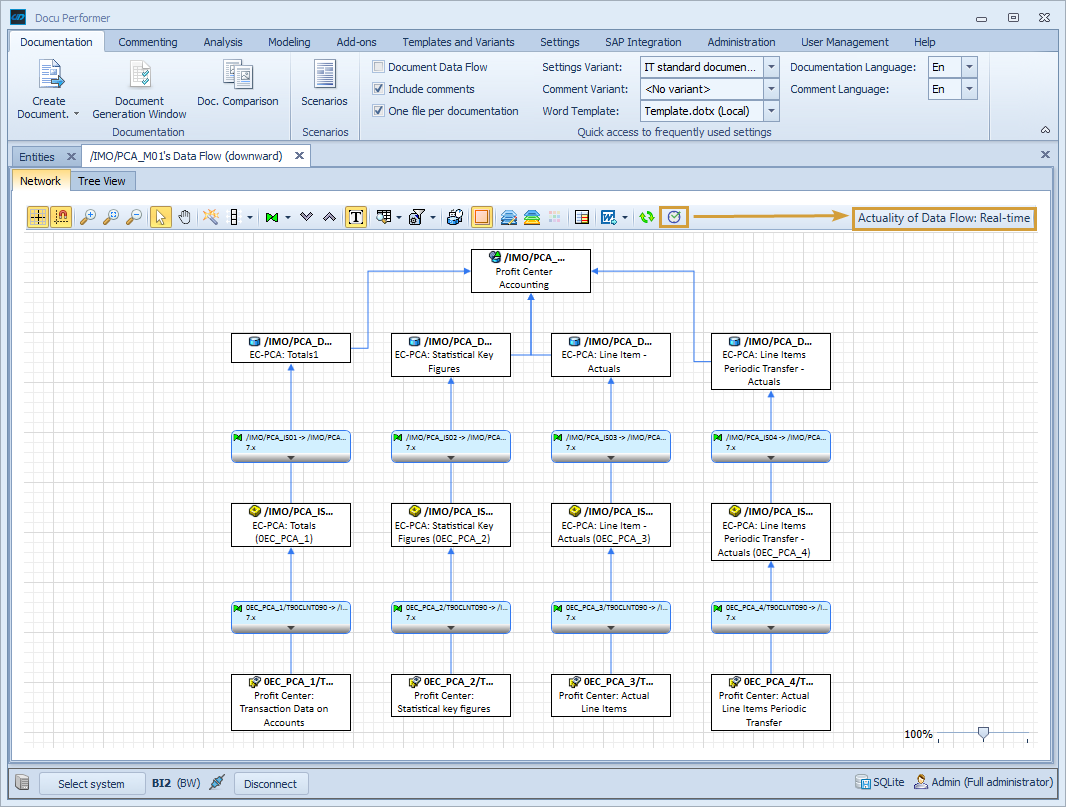Activate the Text annotation tool
This screenshot has width=1066, height=807.
coord(356,216)
